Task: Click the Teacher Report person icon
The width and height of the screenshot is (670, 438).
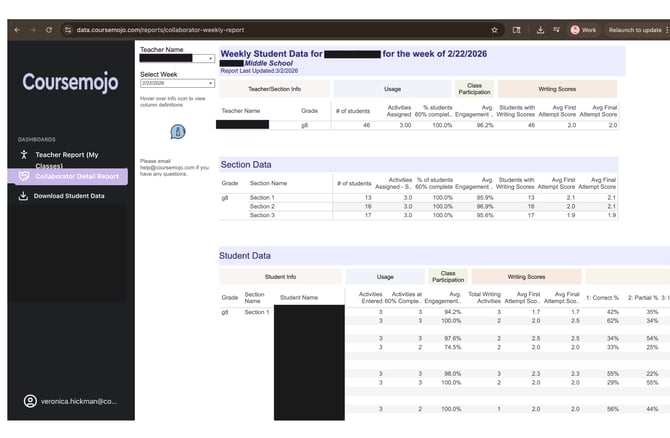Action: [x=24, y=155]
